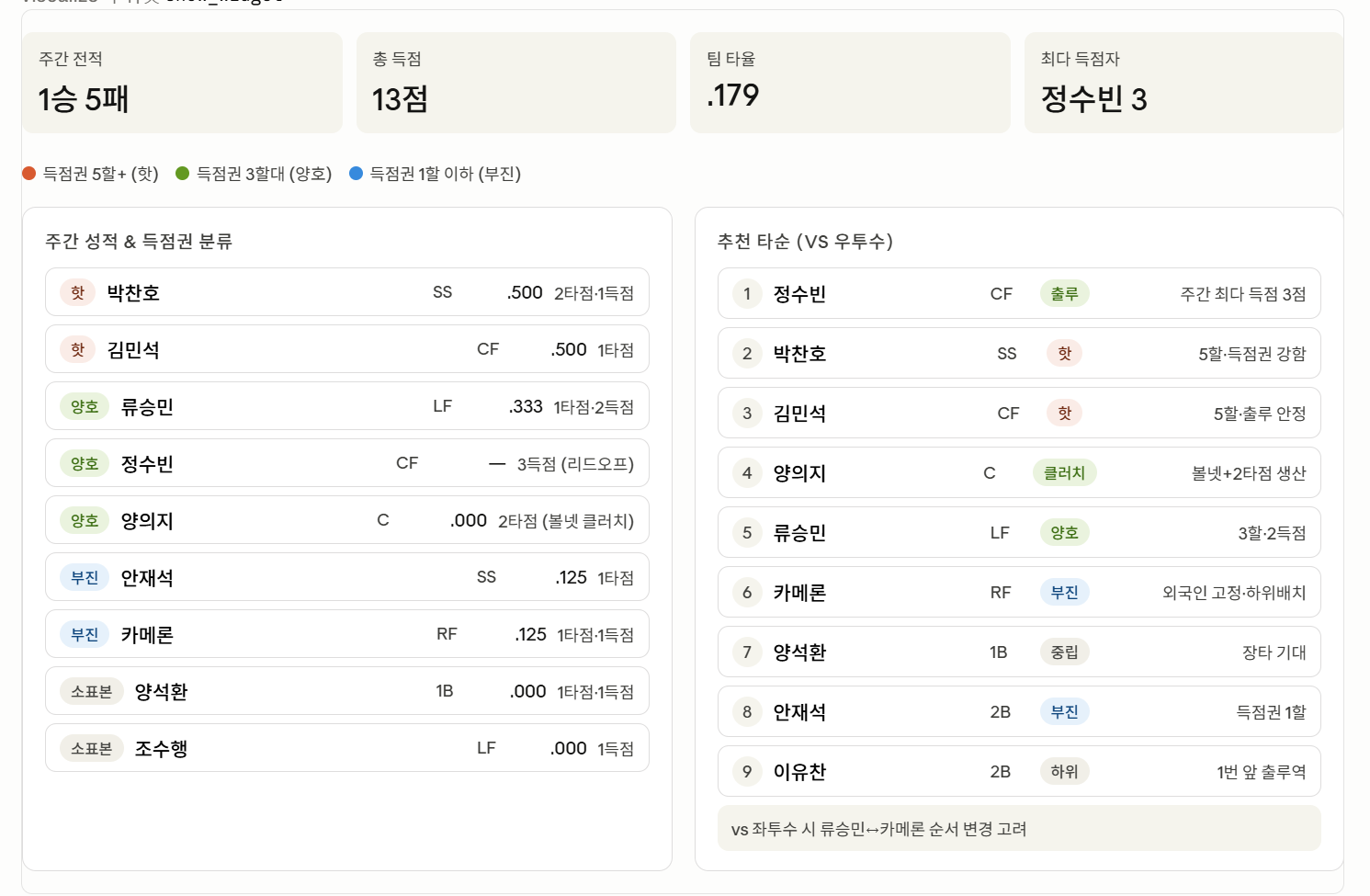This screenshot has height=896, width=1370.
Task: Click 출루 badge in 정수빈's lineup row
Action: (1065, 294)
